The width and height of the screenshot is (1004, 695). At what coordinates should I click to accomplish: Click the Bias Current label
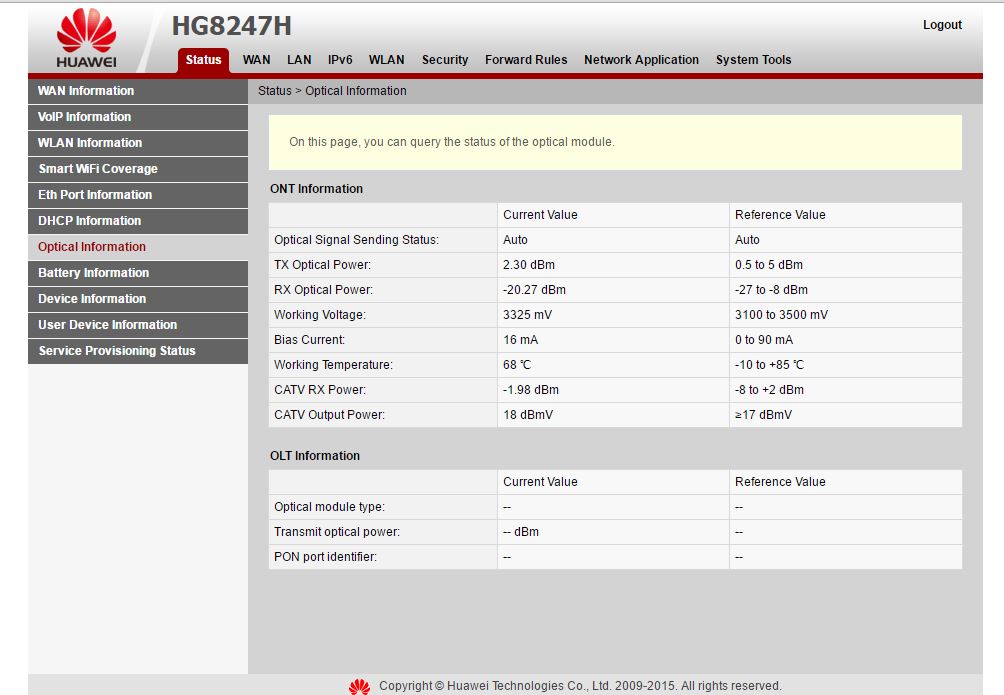coord(309,340)
